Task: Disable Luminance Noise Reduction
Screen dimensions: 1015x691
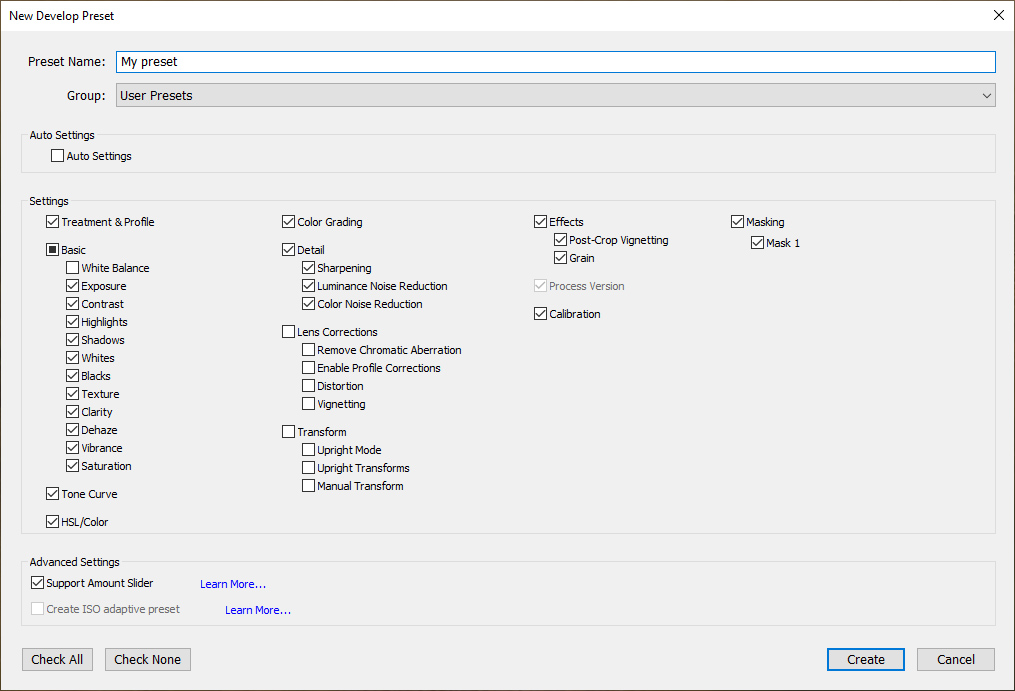Action: [309, 286]
